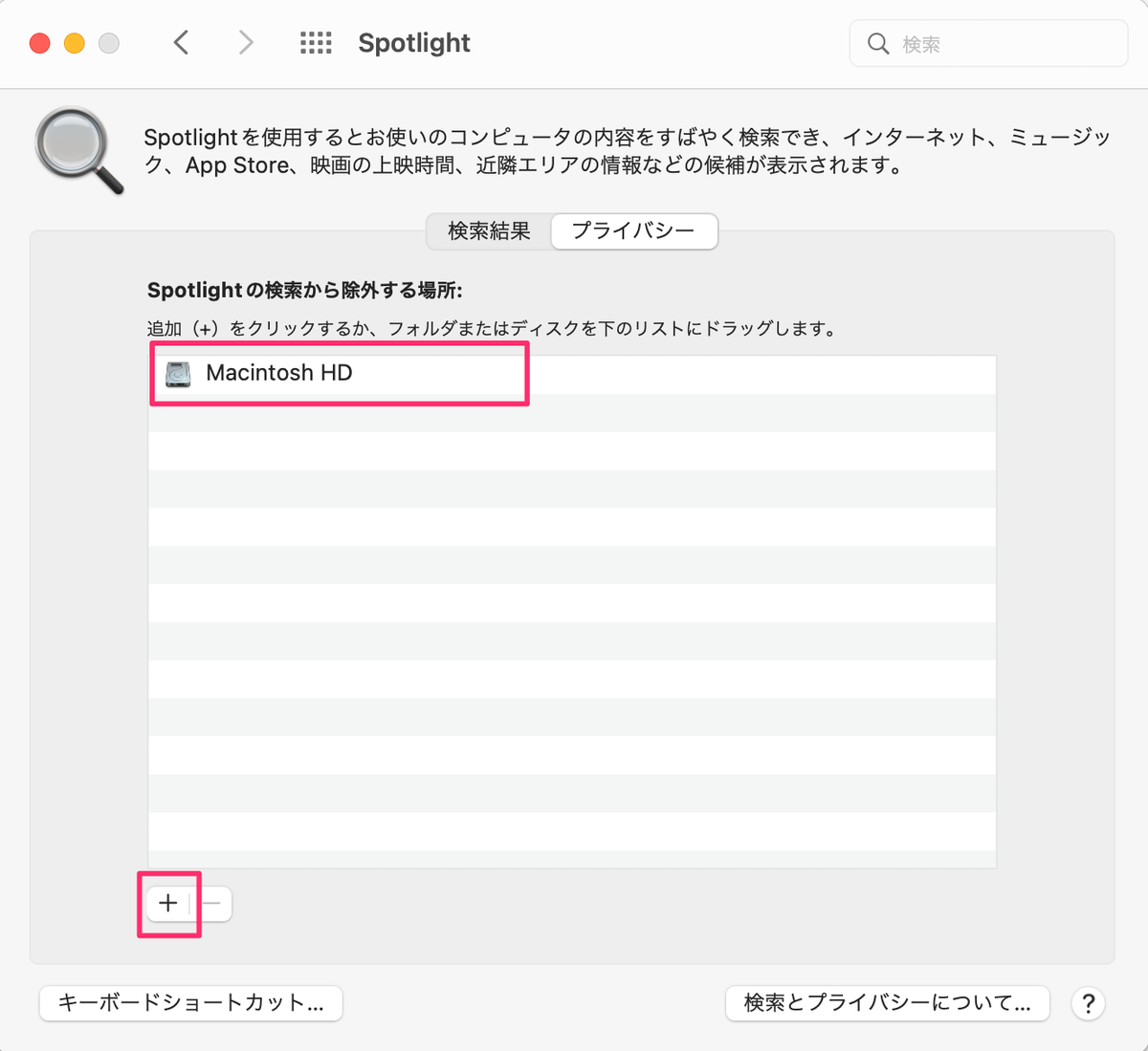Add a location with the plus button

point(168,903)
